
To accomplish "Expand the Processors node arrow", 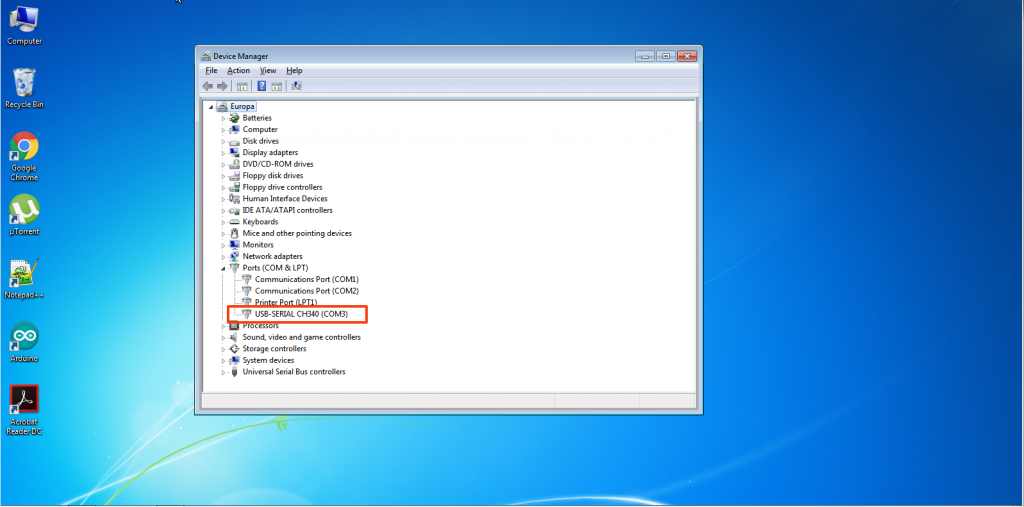I will click(223, 326).
